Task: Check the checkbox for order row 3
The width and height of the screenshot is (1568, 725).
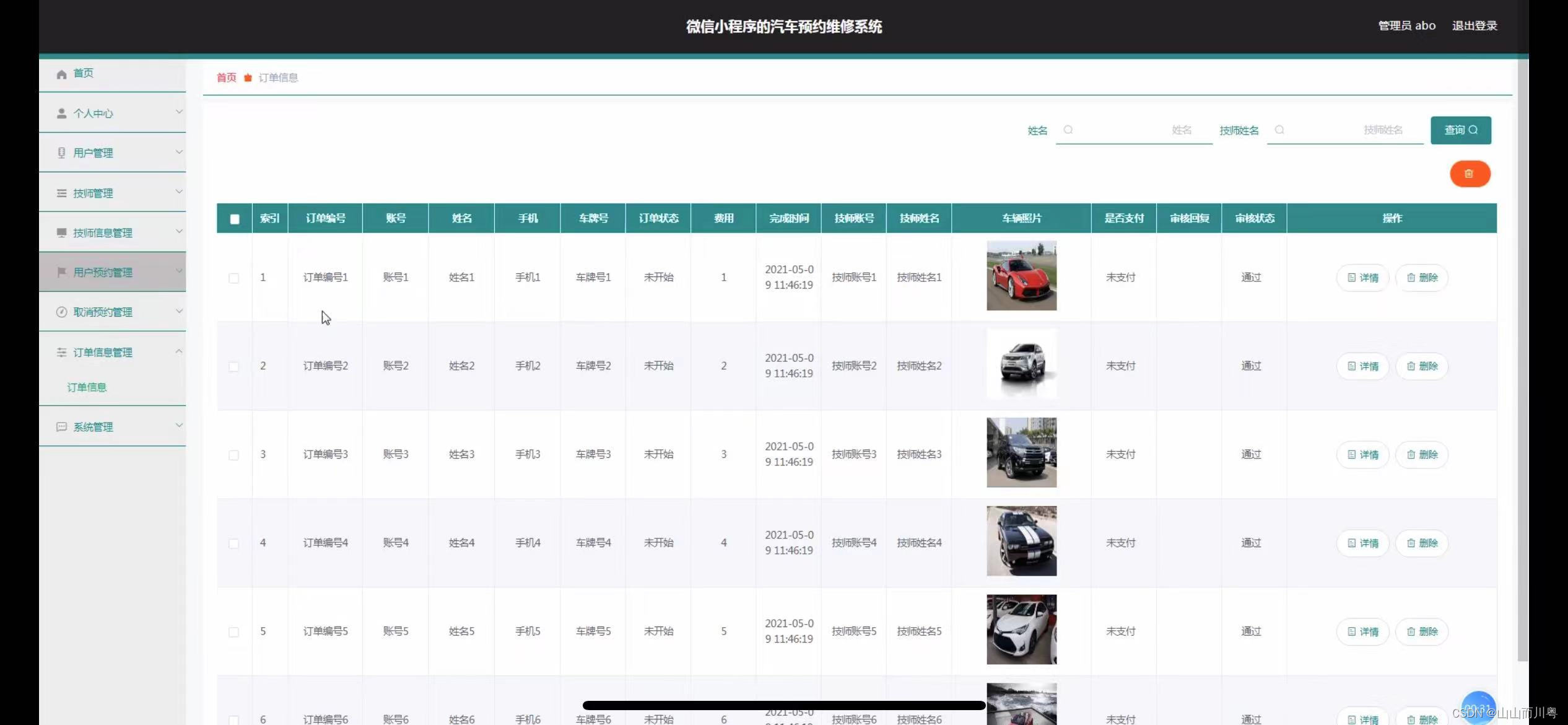Action: tap(233, 455)
